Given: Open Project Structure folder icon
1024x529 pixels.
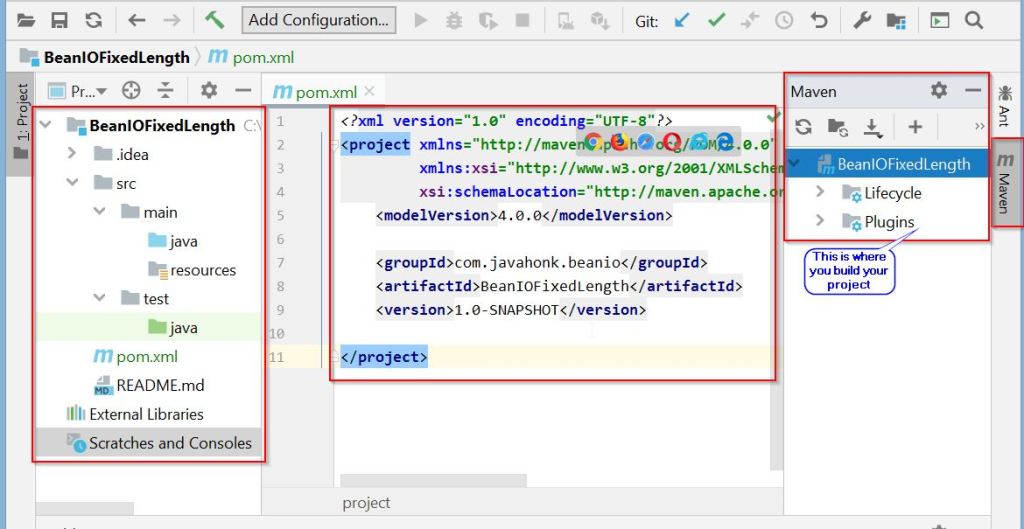Looking at the screenshot, I should pos(896,20).
